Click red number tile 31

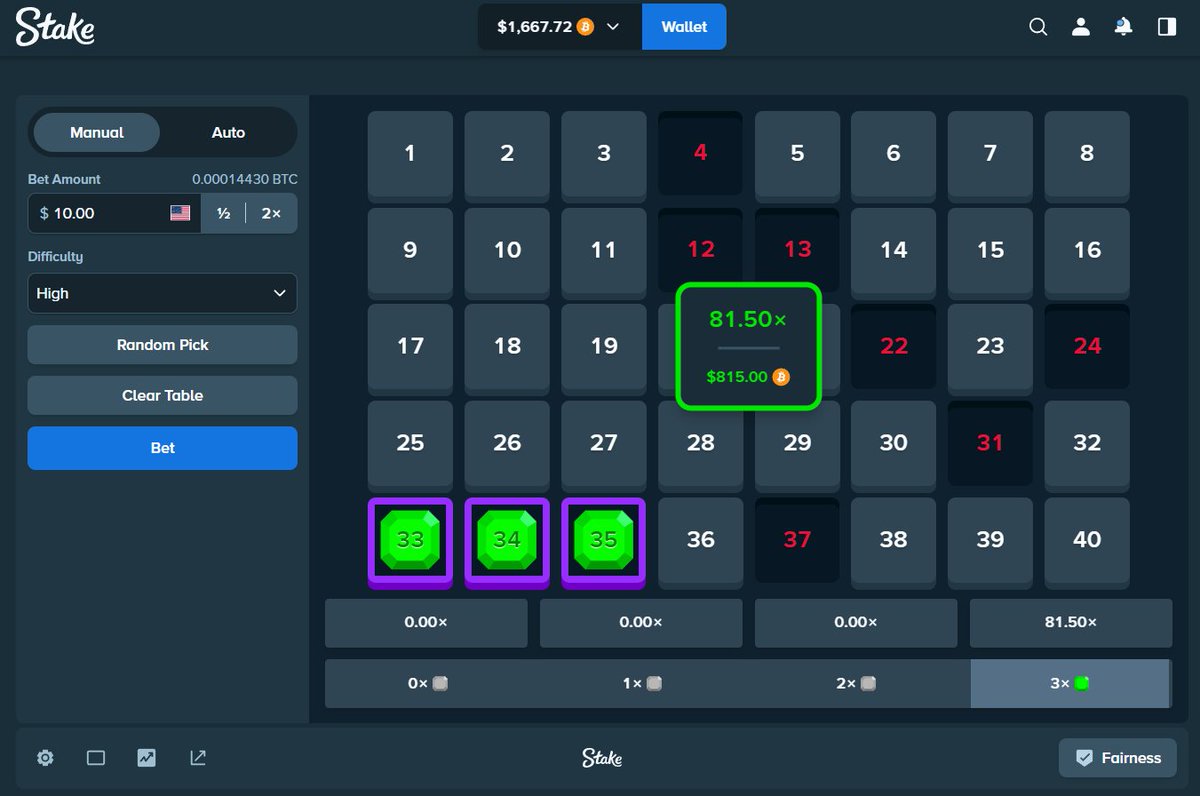click(990, 443)
